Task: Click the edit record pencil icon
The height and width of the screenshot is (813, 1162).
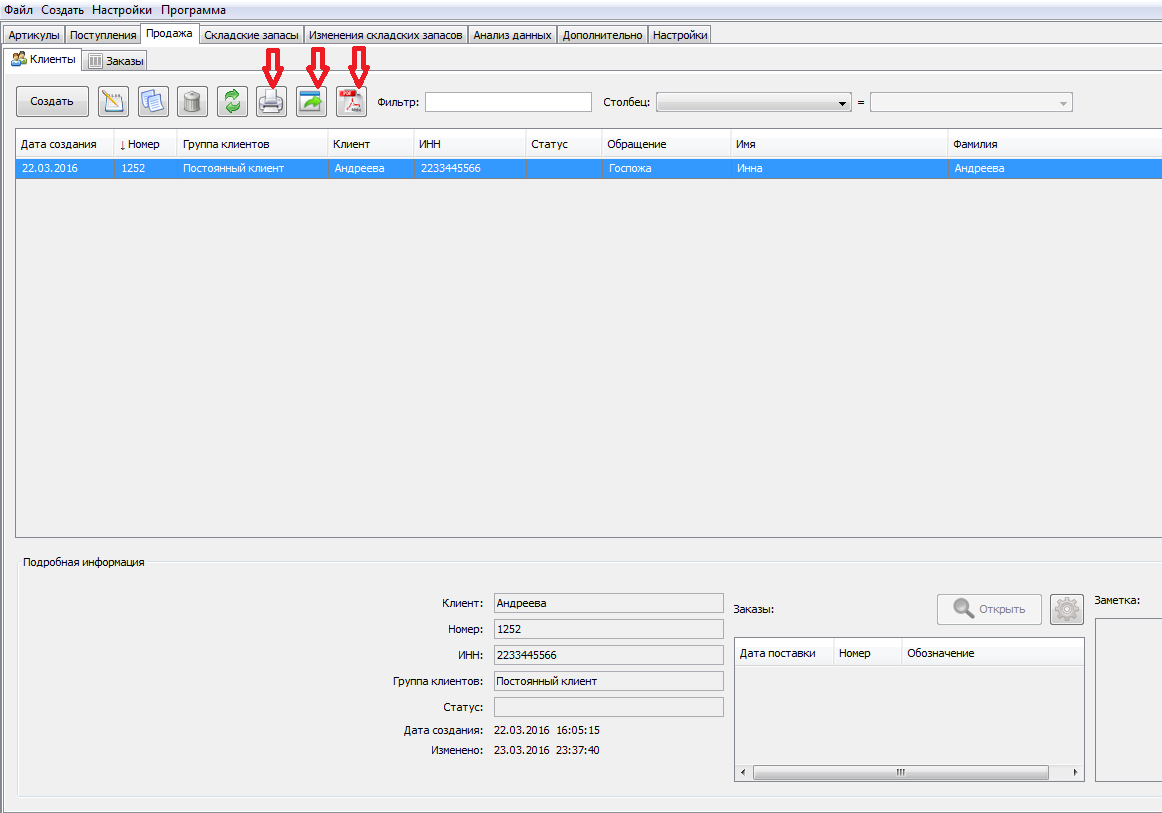Action: [113, 102]
